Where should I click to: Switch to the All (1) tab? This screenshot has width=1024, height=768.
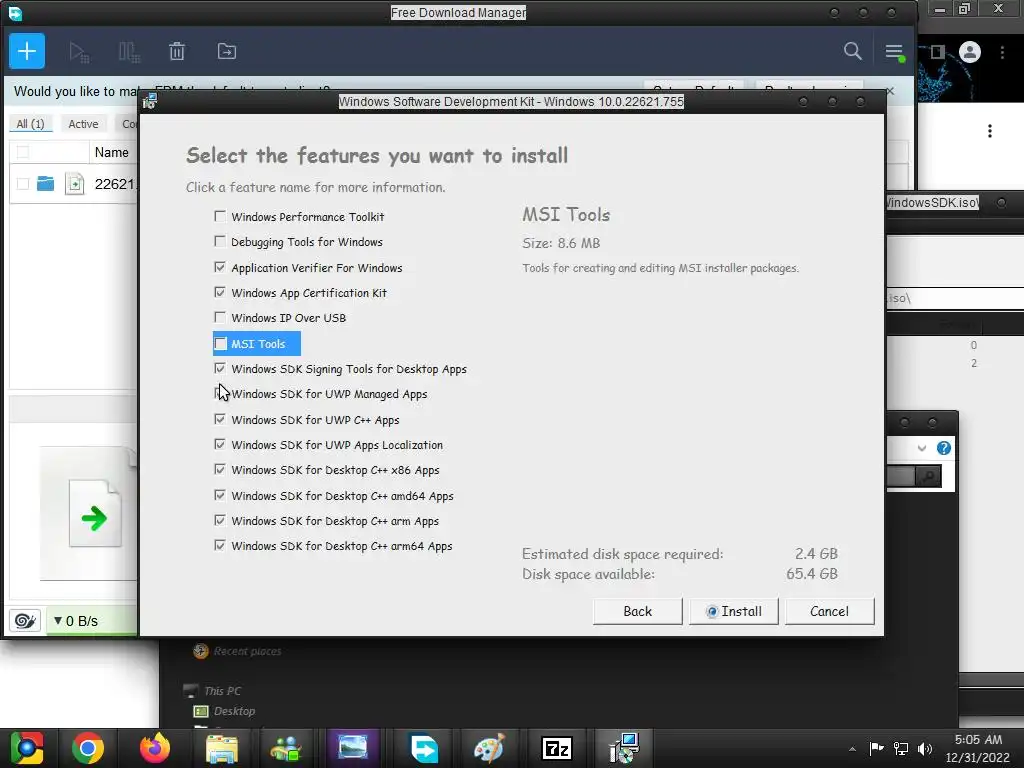pos(30,123)
